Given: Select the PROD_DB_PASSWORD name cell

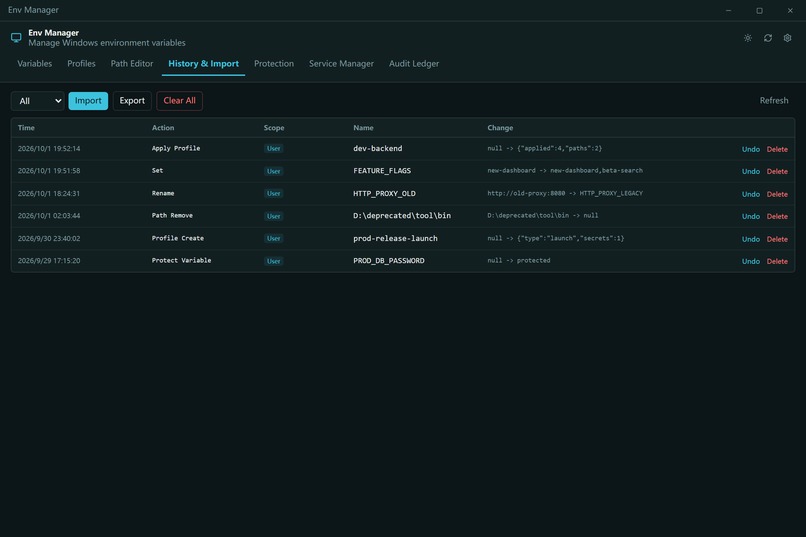Looking at the screenshot, I should point(389,261).
